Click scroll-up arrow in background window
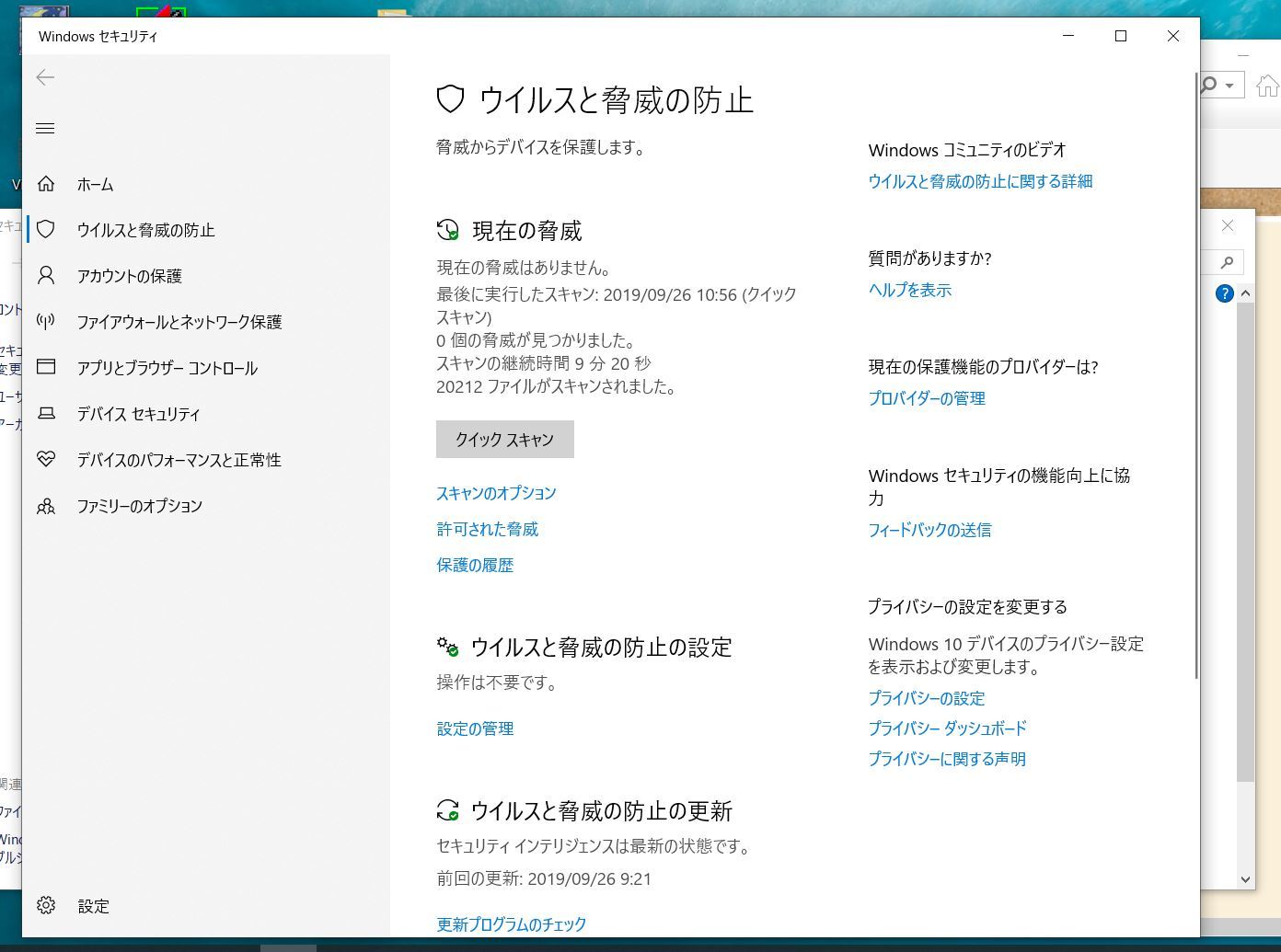The width and height of the screenshot is (1281, 952). (x=1245, y=293)
